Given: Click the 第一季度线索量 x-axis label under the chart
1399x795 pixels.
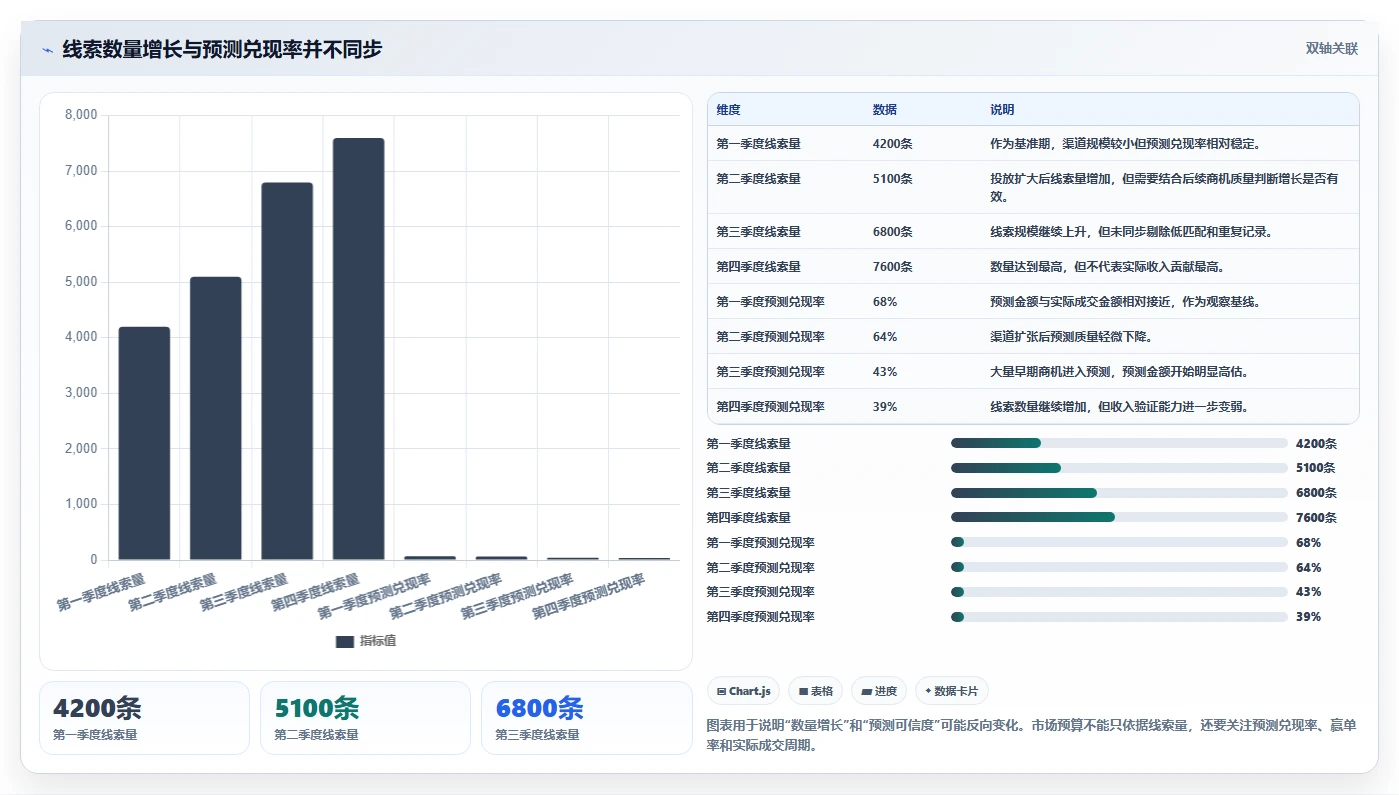Looking at the screenshot, I should click(101, 592).
